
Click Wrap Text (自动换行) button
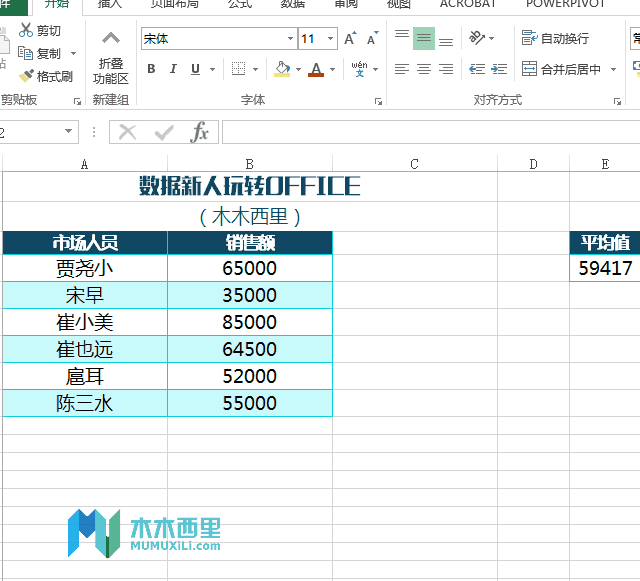(555, 38)
